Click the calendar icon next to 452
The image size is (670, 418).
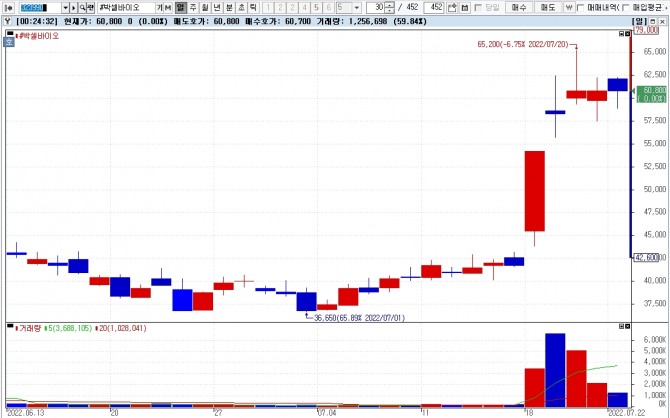click(465, 8)
